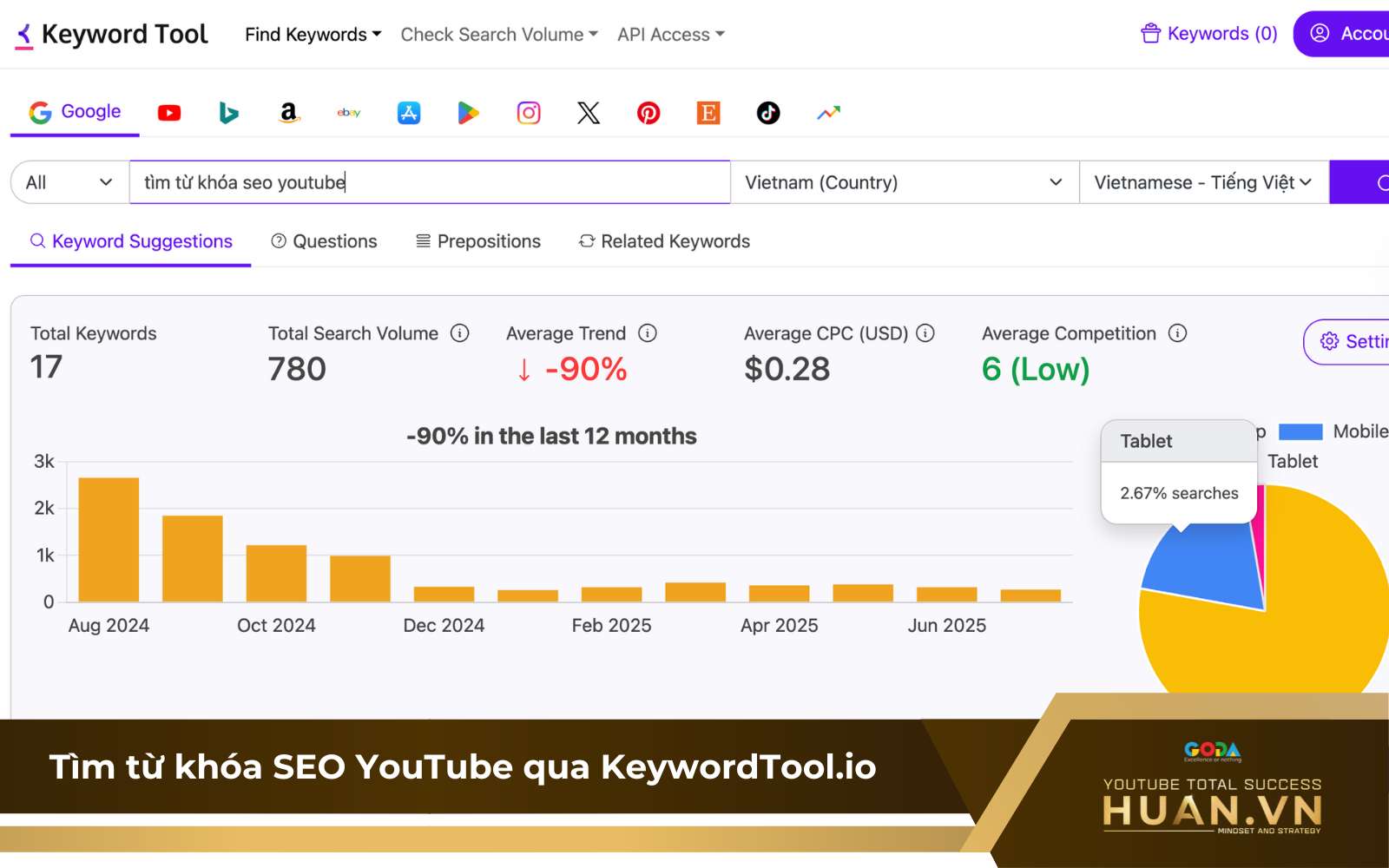The image size is (1389, 868).
Task: Click the -90% average trend value
Action: tap(572, 370)
